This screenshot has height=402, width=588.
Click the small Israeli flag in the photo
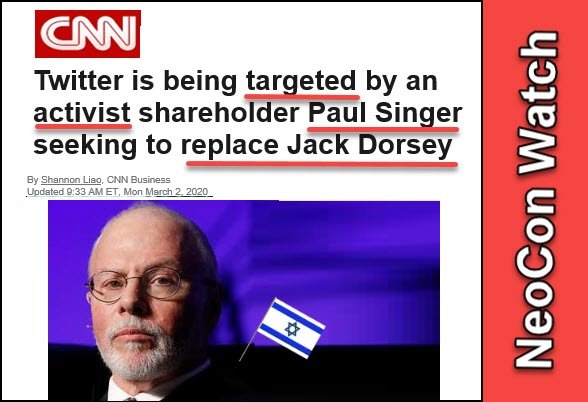(x=291, y=328)
